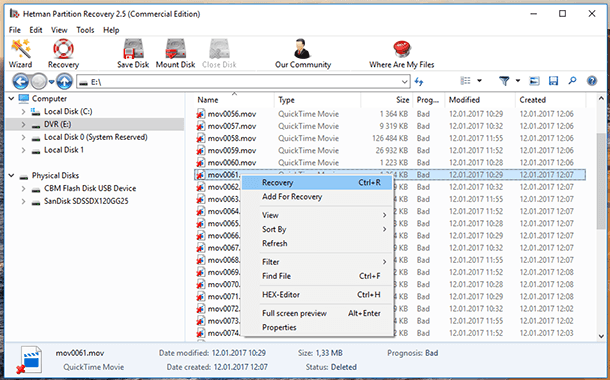Click the mov0056.mov file icon
Image resolution: width=610 pixels, height=380 pixels.
point(200,114)
